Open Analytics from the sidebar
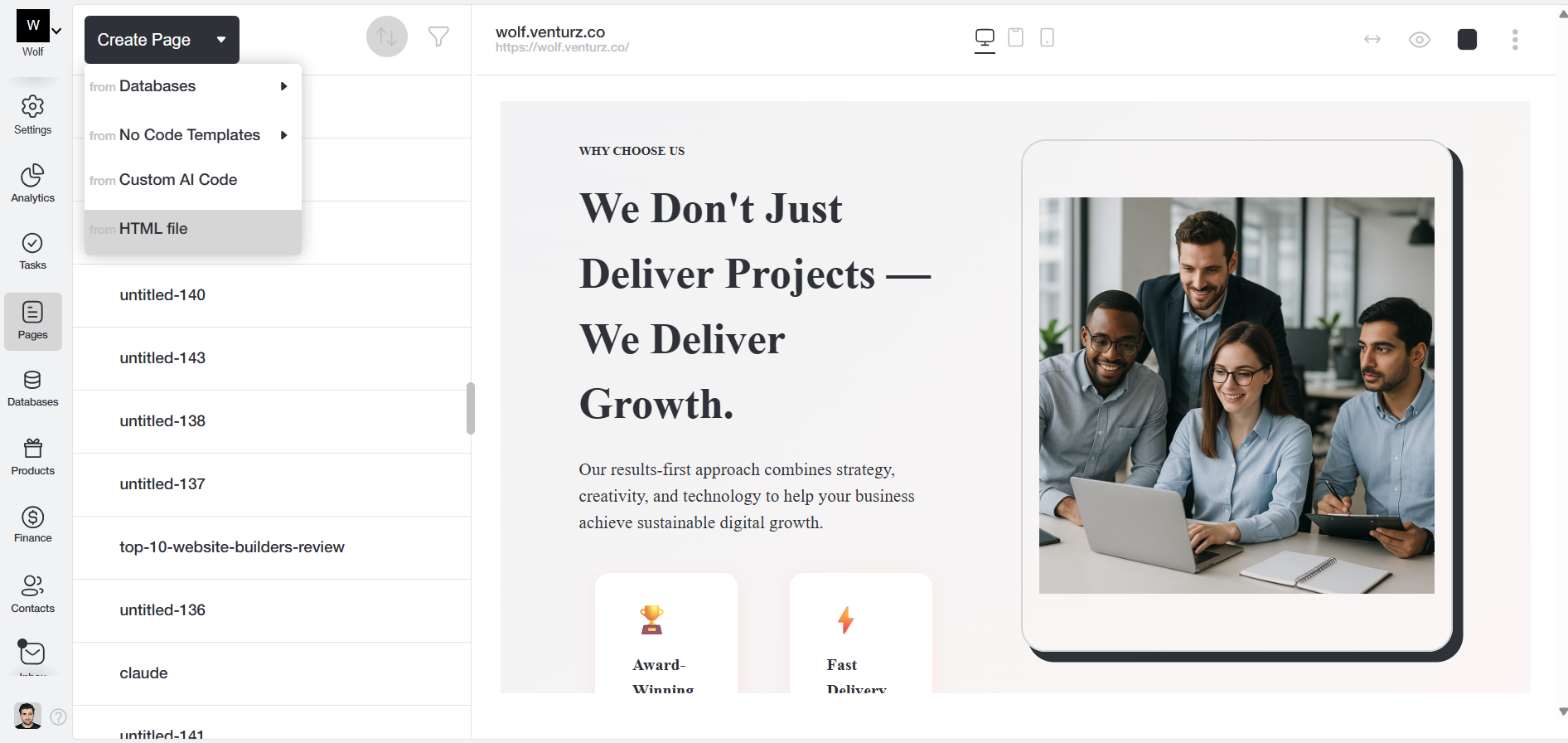 32,183
